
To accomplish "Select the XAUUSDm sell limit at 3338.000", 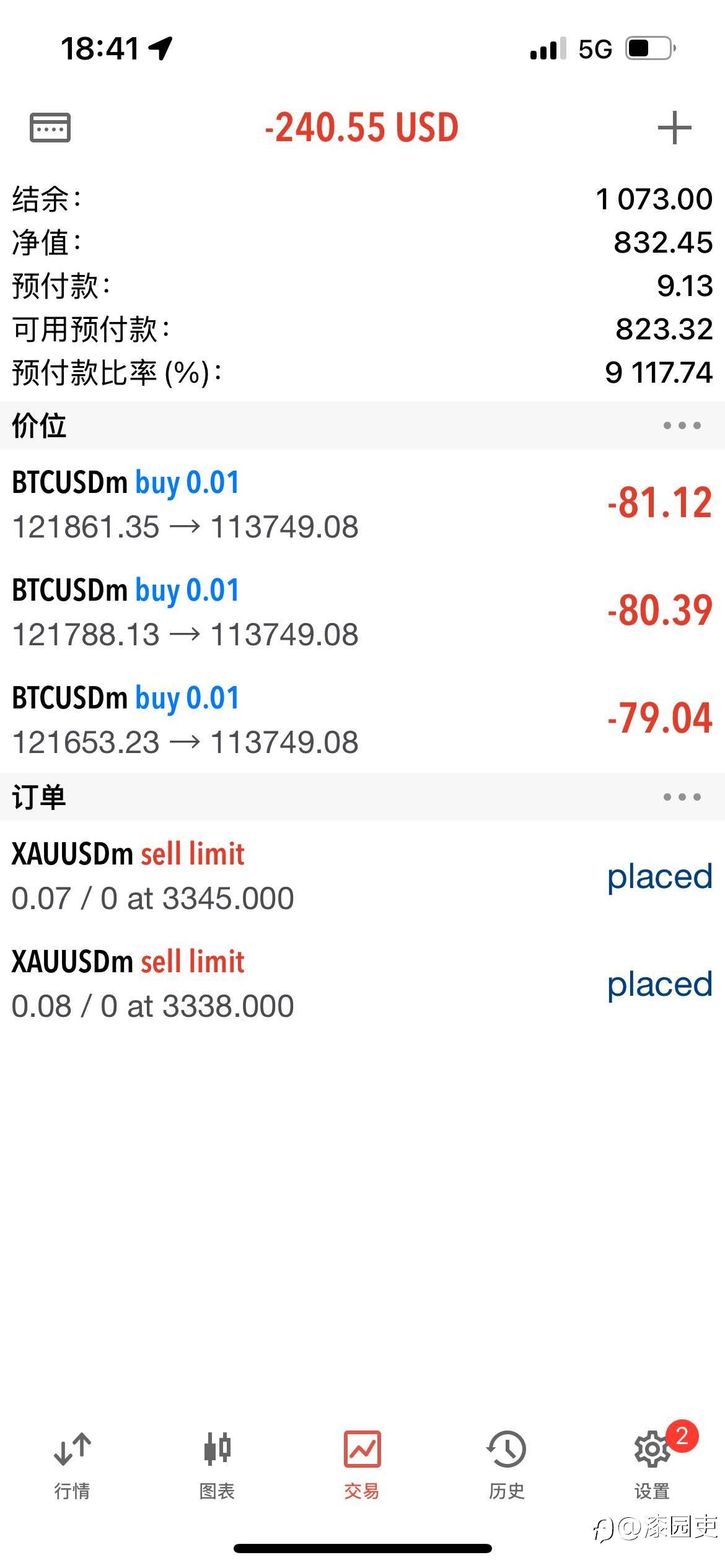I will (x=362, y=983).
